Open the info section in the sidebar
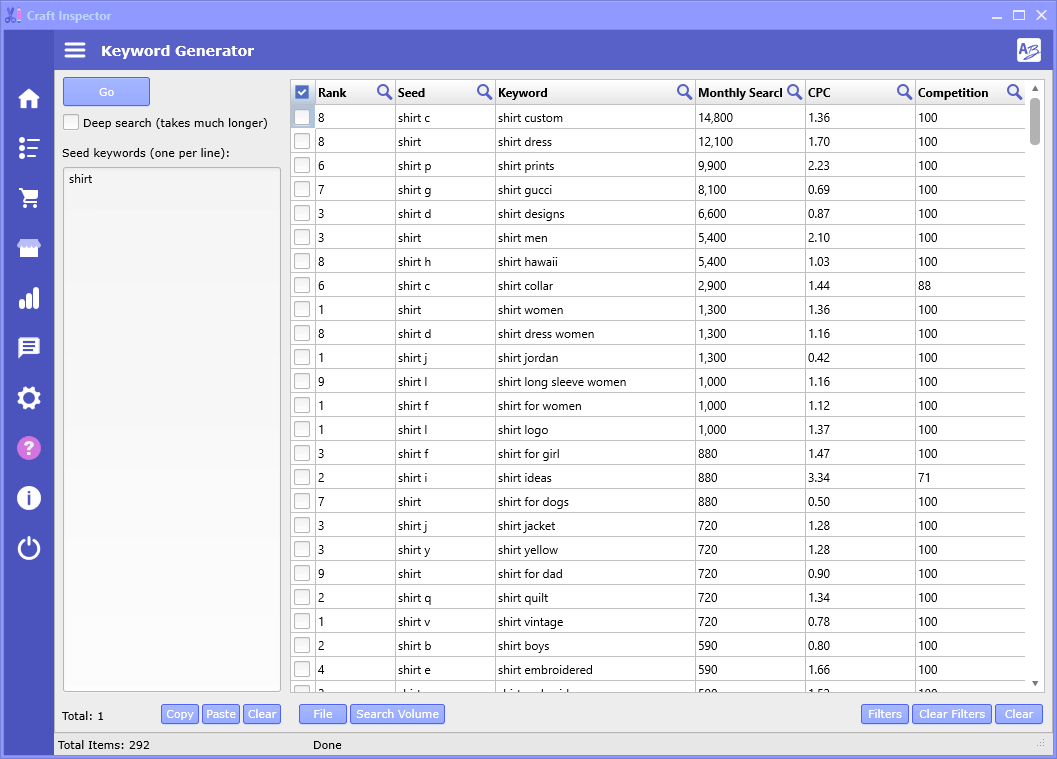This screenshot has width=1057, height=759. point(28,498)
